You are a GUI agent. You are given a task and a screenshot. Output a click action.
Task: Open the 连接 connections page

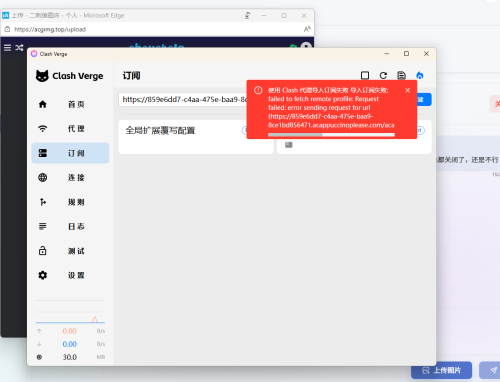pyautogui.click(x=70, y=177)
